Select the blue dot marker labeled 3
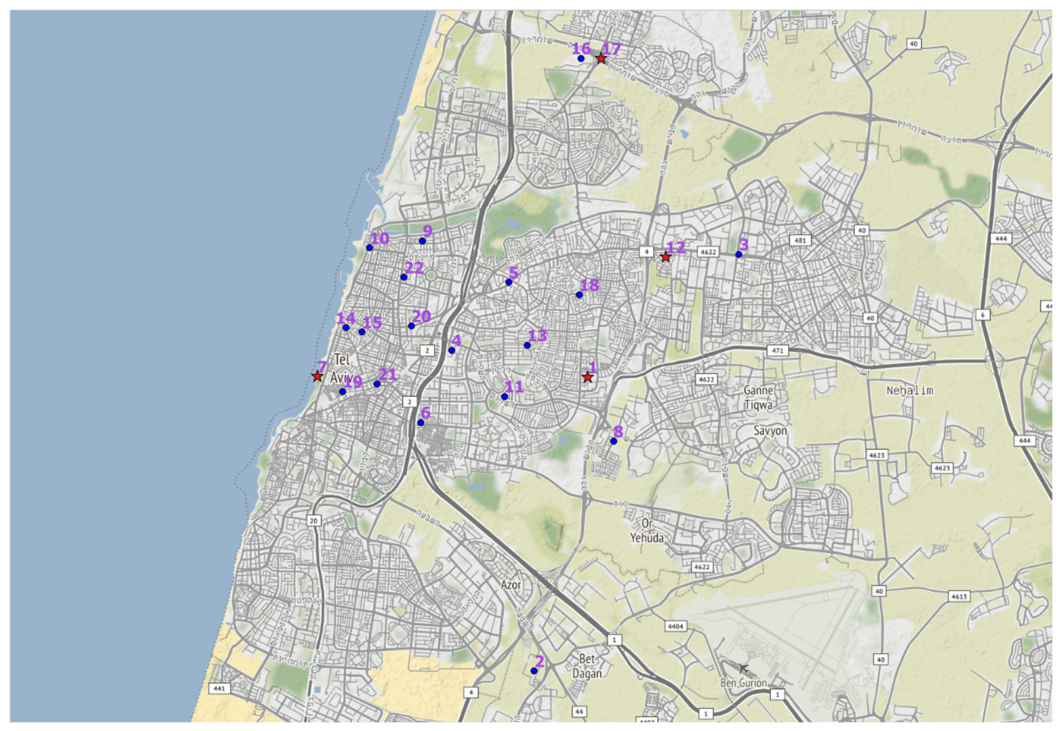The image size is (1061, 731). click(739, 254)
